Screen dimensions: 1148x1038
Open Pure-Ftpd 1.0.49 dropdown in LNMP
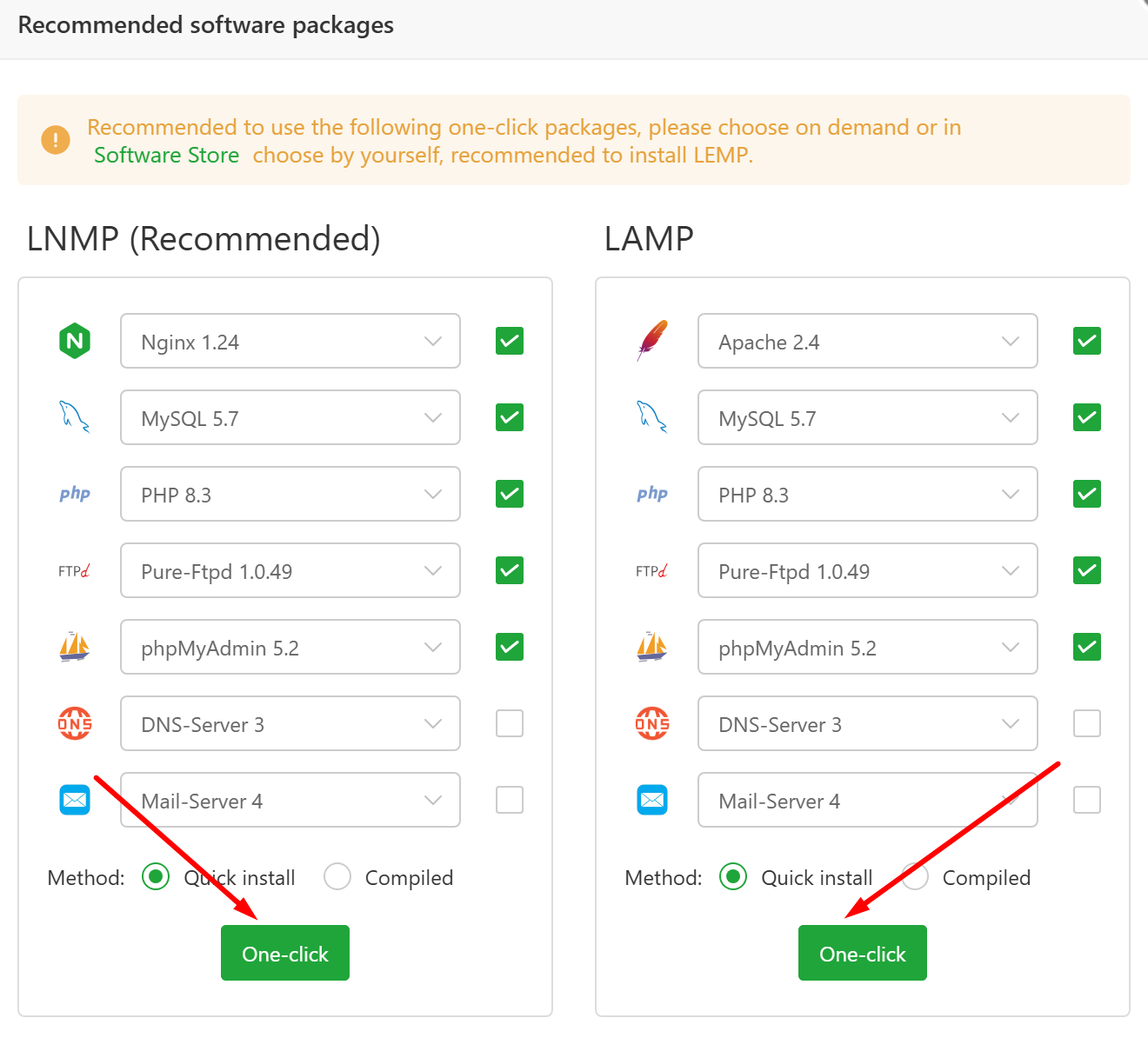433,570
